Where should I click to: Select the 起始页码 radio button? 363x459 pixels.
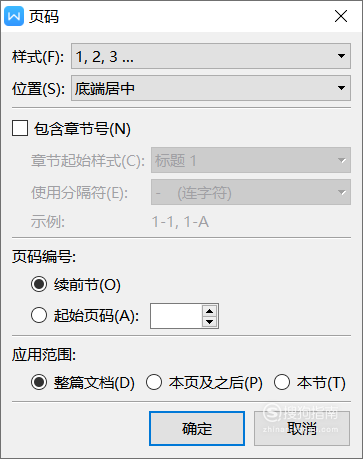[x=39, y=315]
